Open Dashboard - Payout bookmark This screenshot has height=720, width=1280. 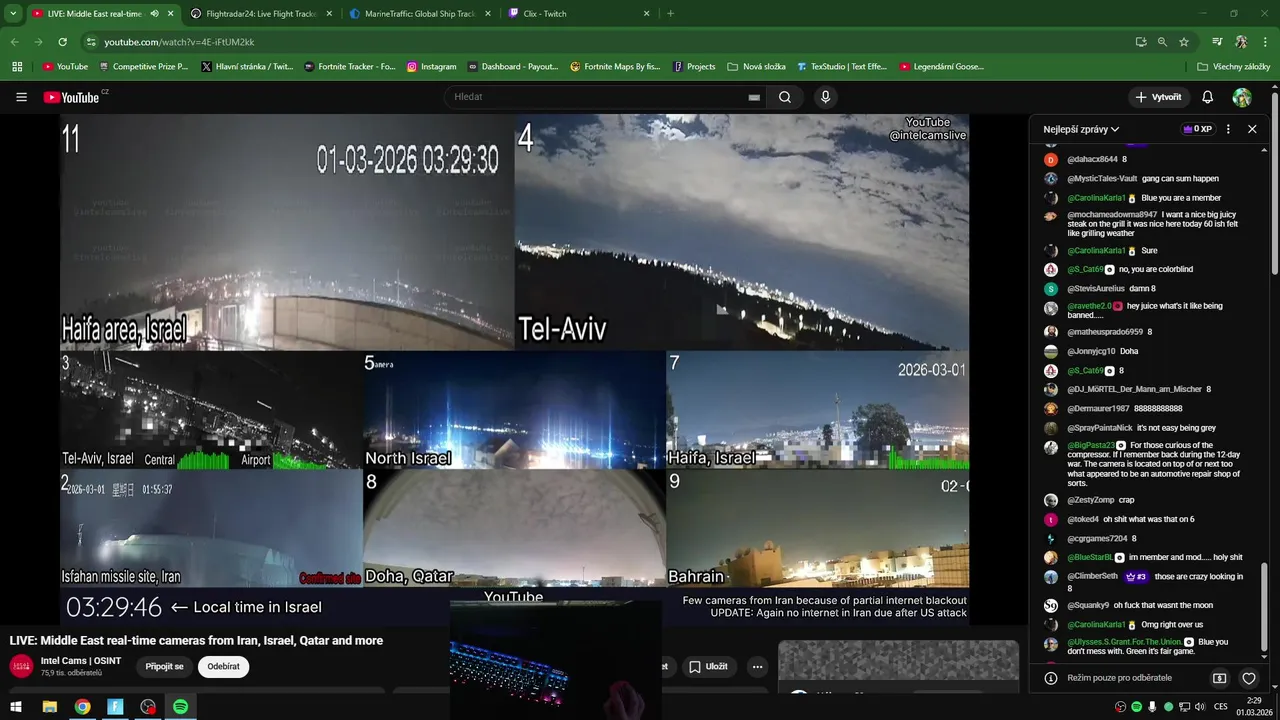(513, 67)
